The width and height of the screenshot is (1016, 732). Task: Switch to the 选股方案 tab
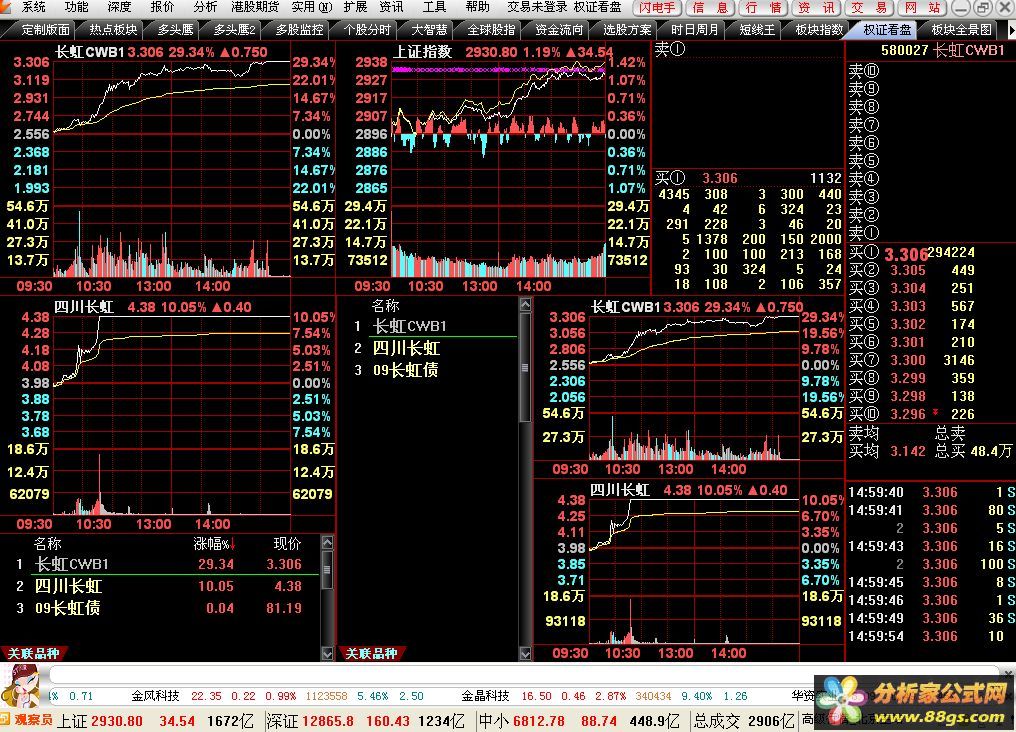click(627, 30)
